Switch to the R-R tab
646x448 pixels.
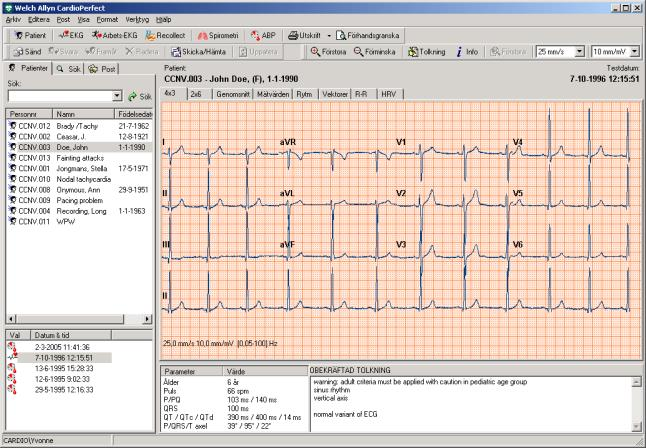pyautogui.click(x=362, y=94)
